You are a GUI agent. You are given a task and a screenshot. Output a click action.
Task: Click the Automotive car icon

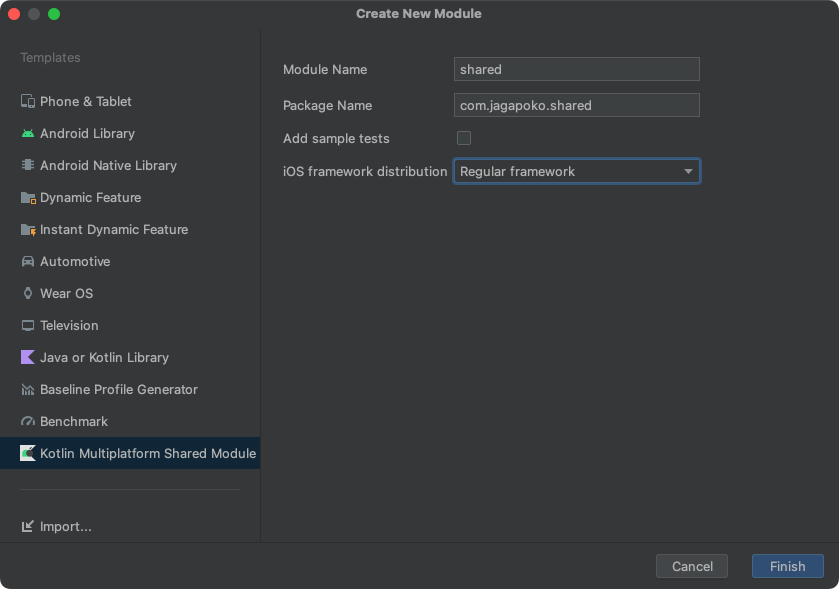tap(28, 262)
